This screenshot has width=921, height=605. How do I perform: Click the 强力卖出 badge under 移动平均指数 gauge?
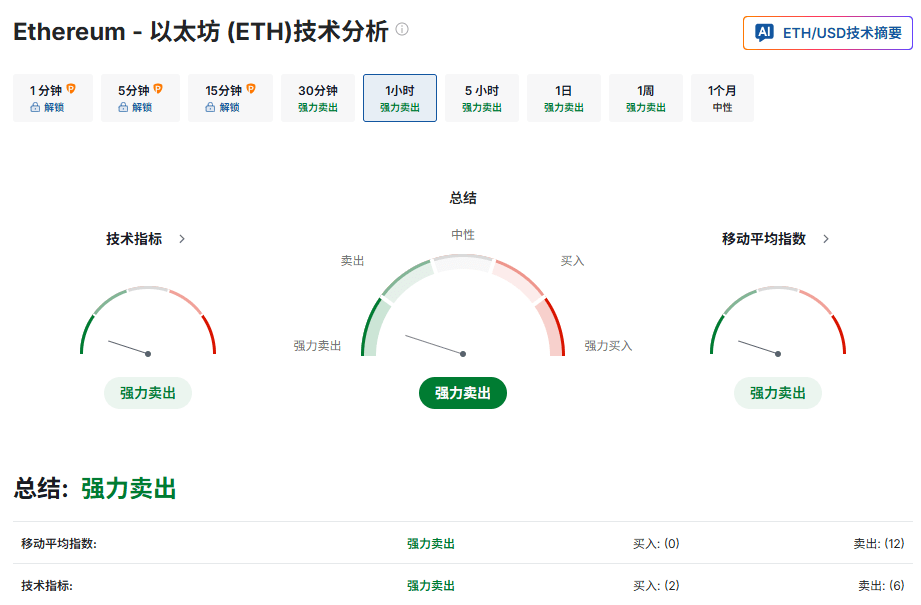click(778, 393)
